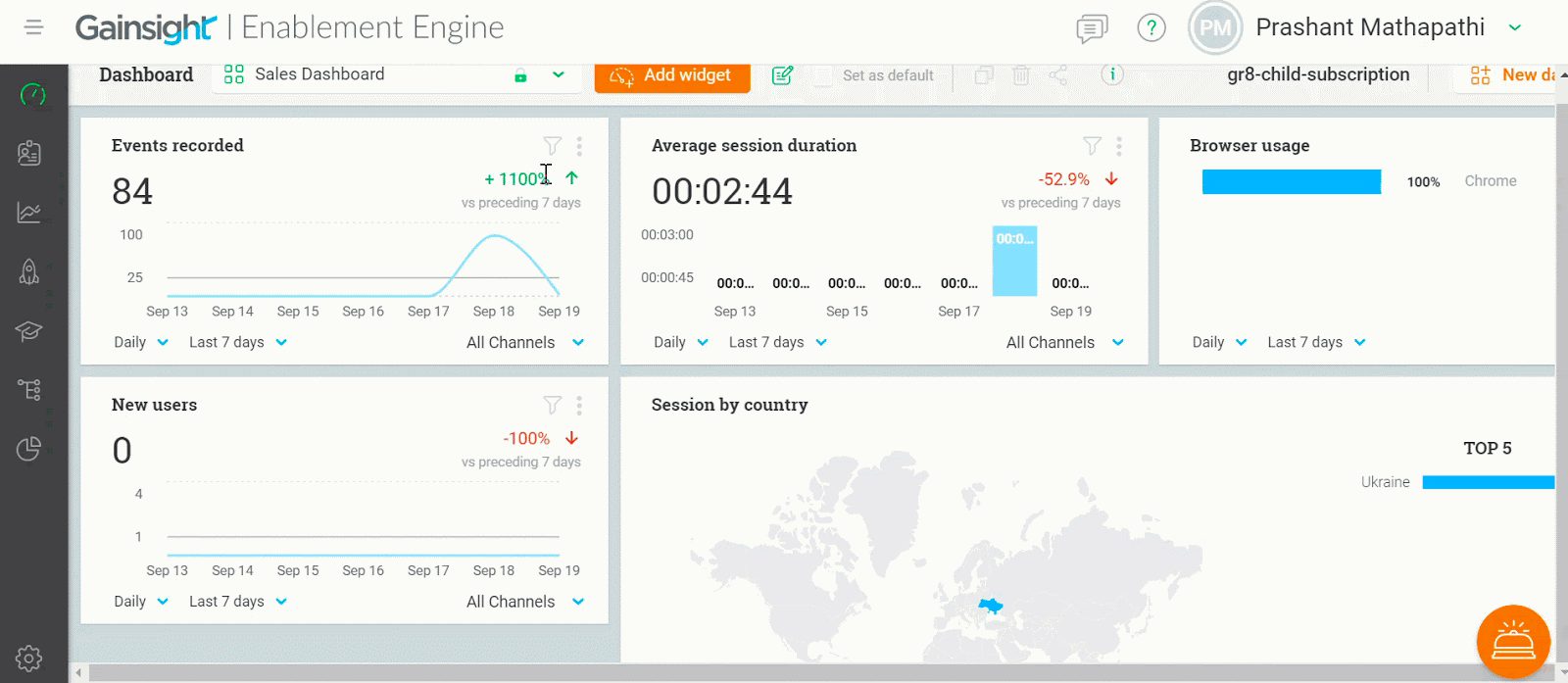
Task: Toggle the Set as default checkbox
Action: point(823,75)
